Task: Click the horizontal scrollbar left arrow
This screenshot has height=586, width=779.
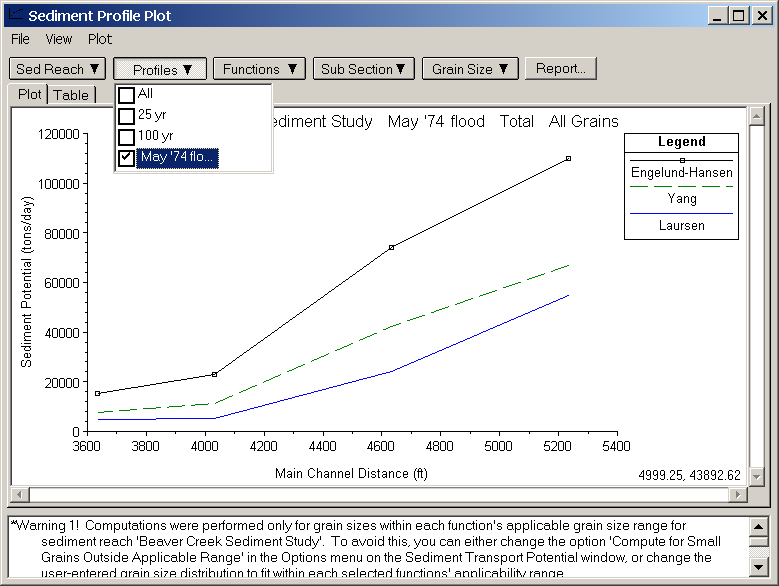Action: click(x=18, y=495)
